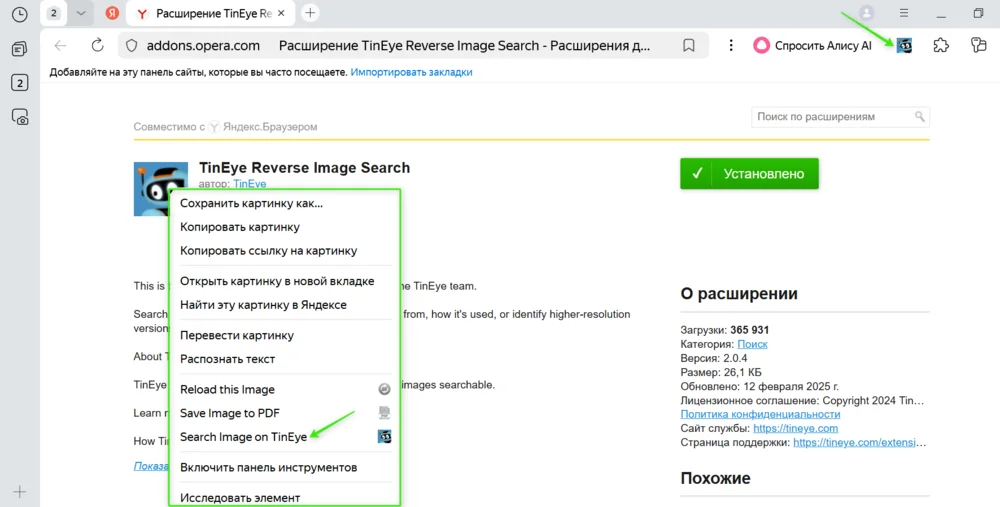Open the Поиск category link

[x=753, y=344]
